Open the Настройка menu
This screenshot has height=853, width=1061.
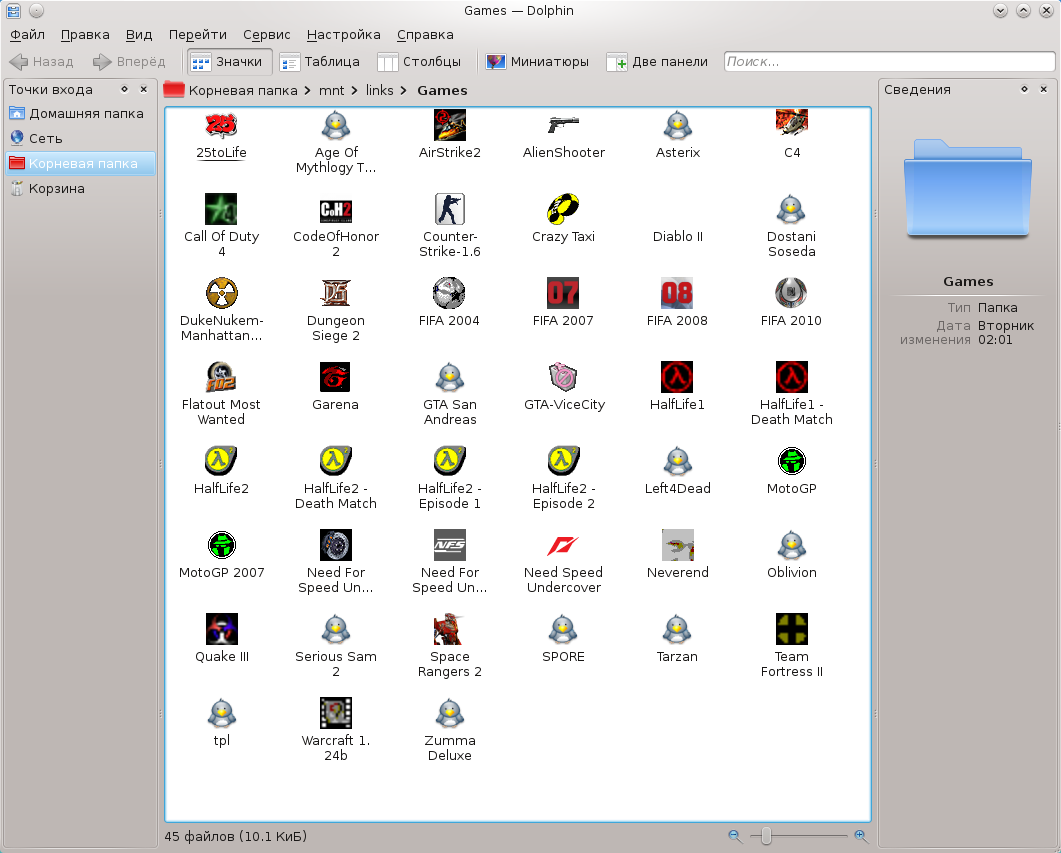[x=344, y=34]
